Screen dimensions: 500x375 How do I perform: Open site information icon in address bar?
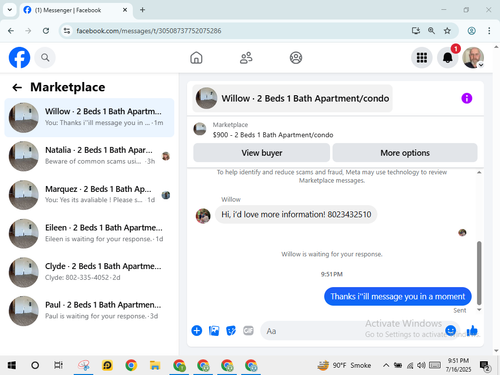pyautogui.click(x=67, y=31)
